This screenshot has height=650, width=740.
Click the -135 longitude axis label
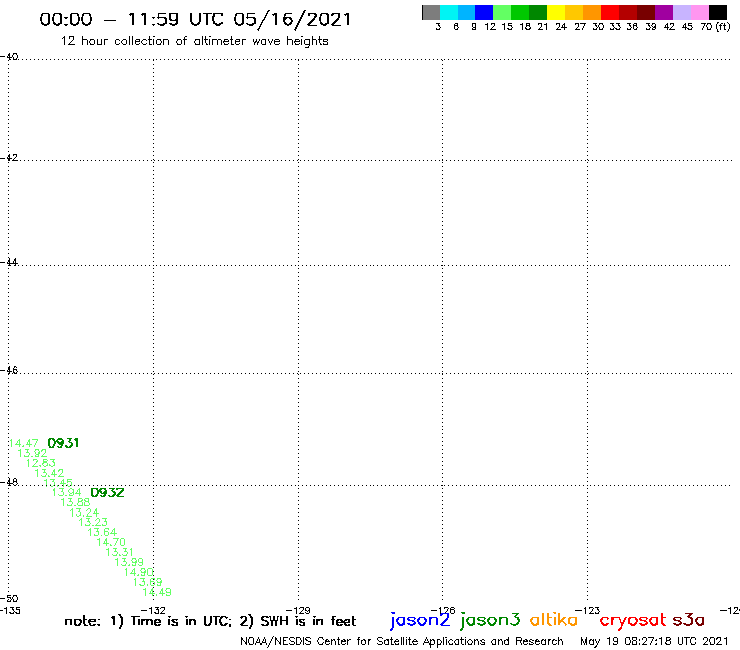tap(10, 610)
